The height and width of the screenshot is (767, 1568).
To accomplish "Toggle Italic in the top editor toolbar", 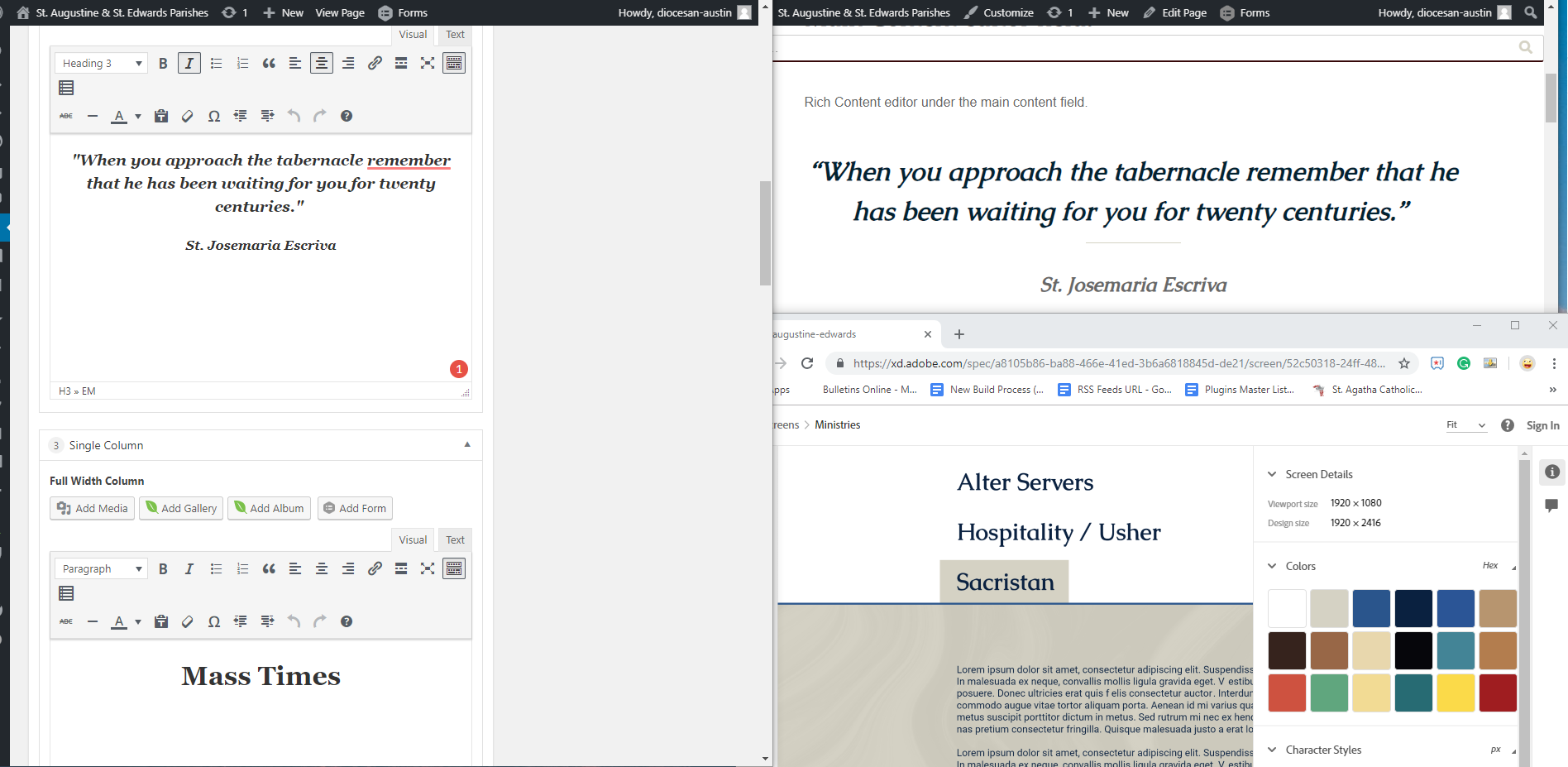I will coord(189,64).
